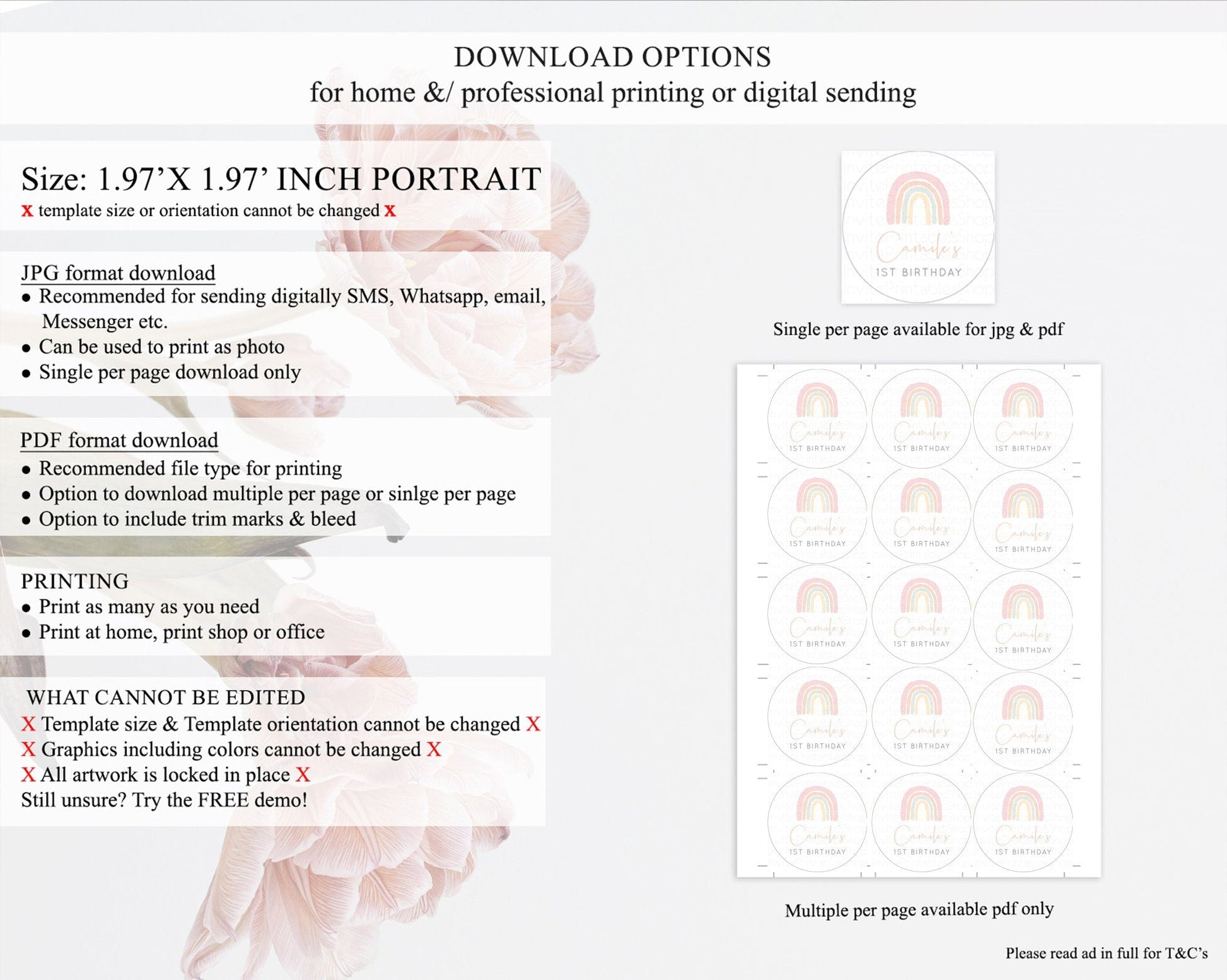Click the red X after 'orientation cannot be changed'

pos(390,211)
